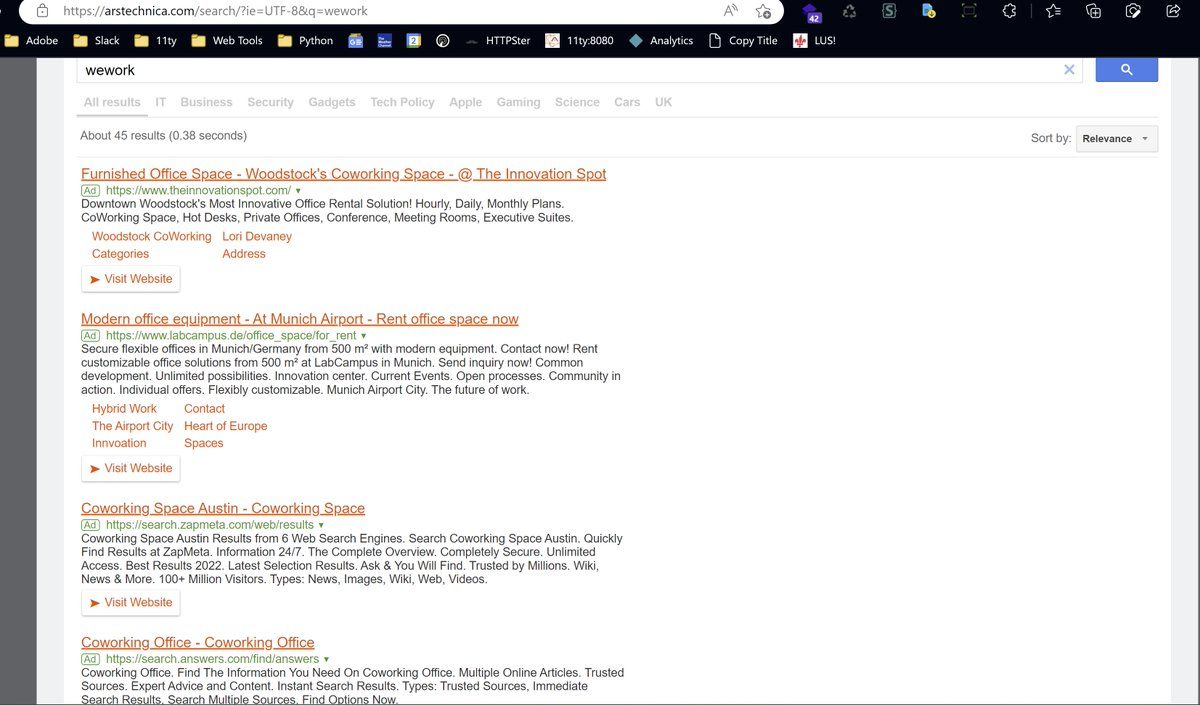The image size is (1200, 705).
Task: Switch to the Science results tab
Action: click(x=577, y=102)
